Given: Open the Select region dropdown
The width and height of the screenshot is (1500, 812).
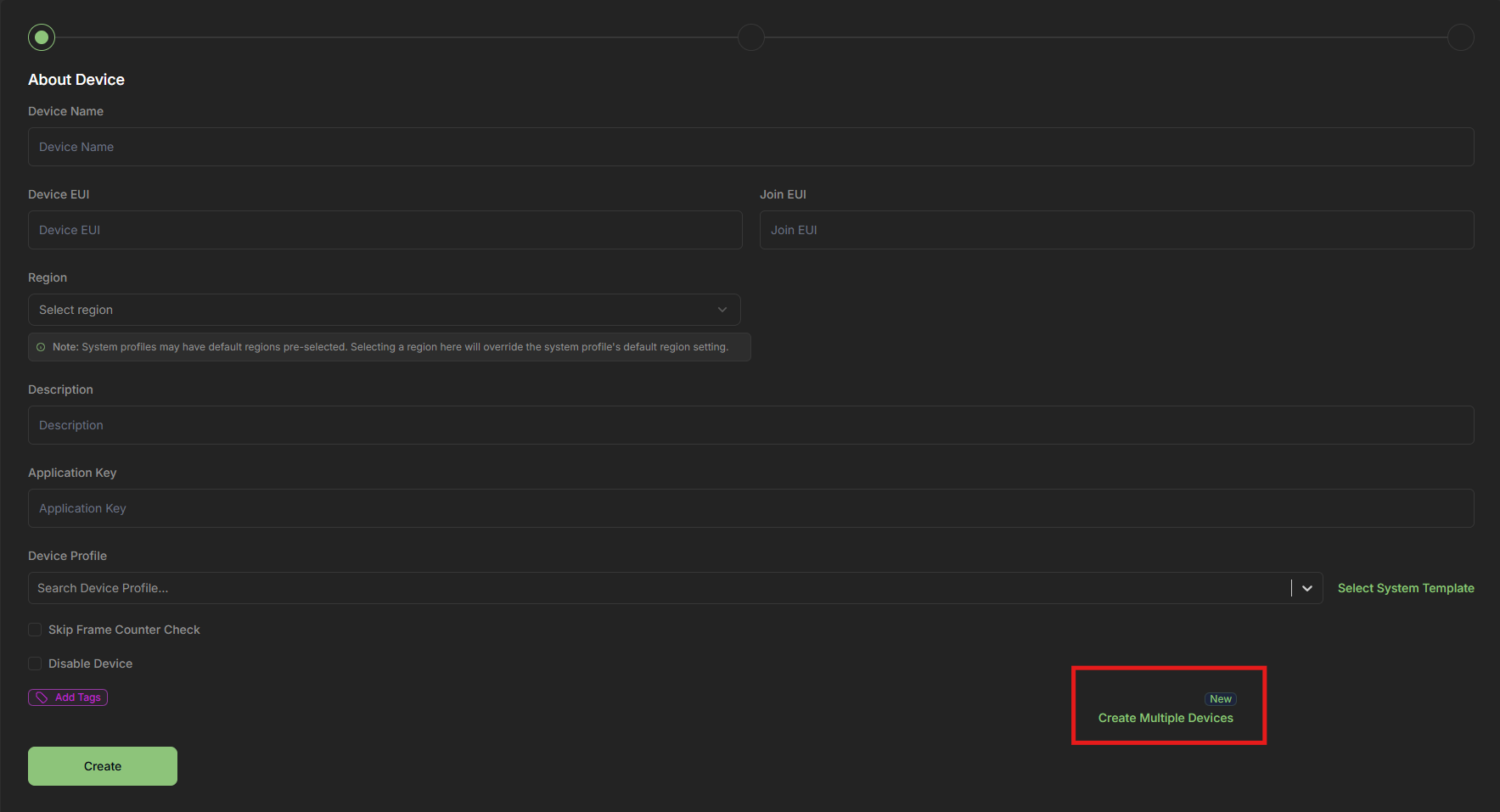Looking at the screenshot, I should point(384,309).
